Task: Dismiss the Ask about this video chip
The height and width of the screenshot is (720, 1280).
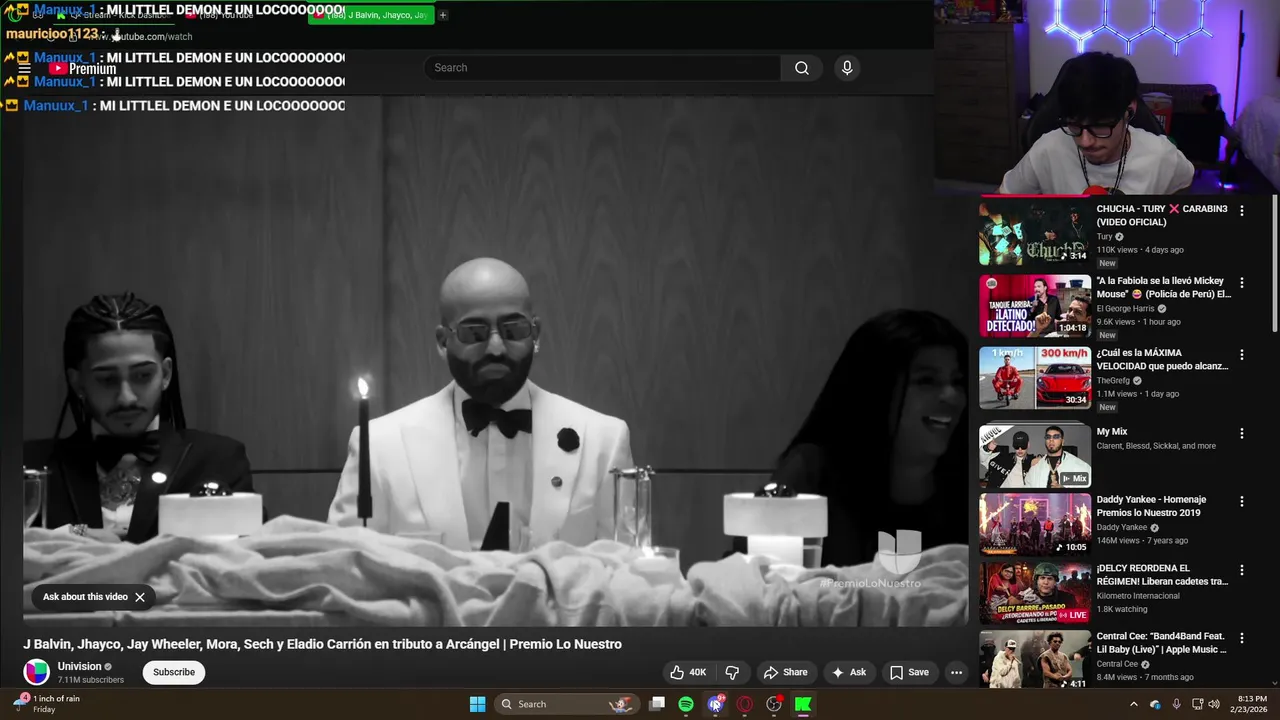Action: [x=140, y=597]
